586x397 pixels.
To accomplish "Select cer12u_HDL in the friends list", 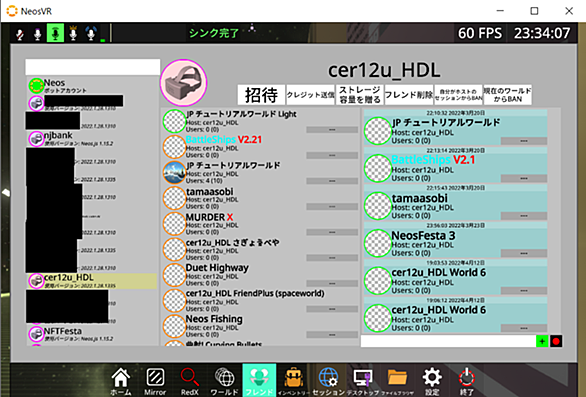I will 92,281.
